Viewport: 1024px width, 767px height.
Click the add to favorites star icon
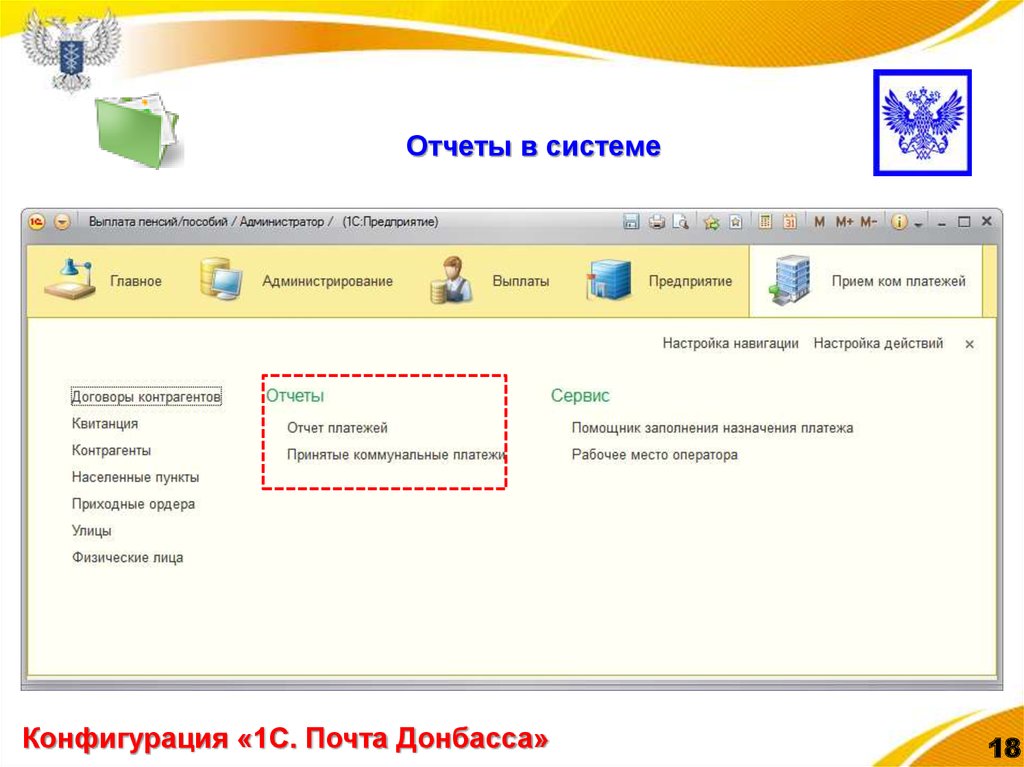tap(711, 222)
